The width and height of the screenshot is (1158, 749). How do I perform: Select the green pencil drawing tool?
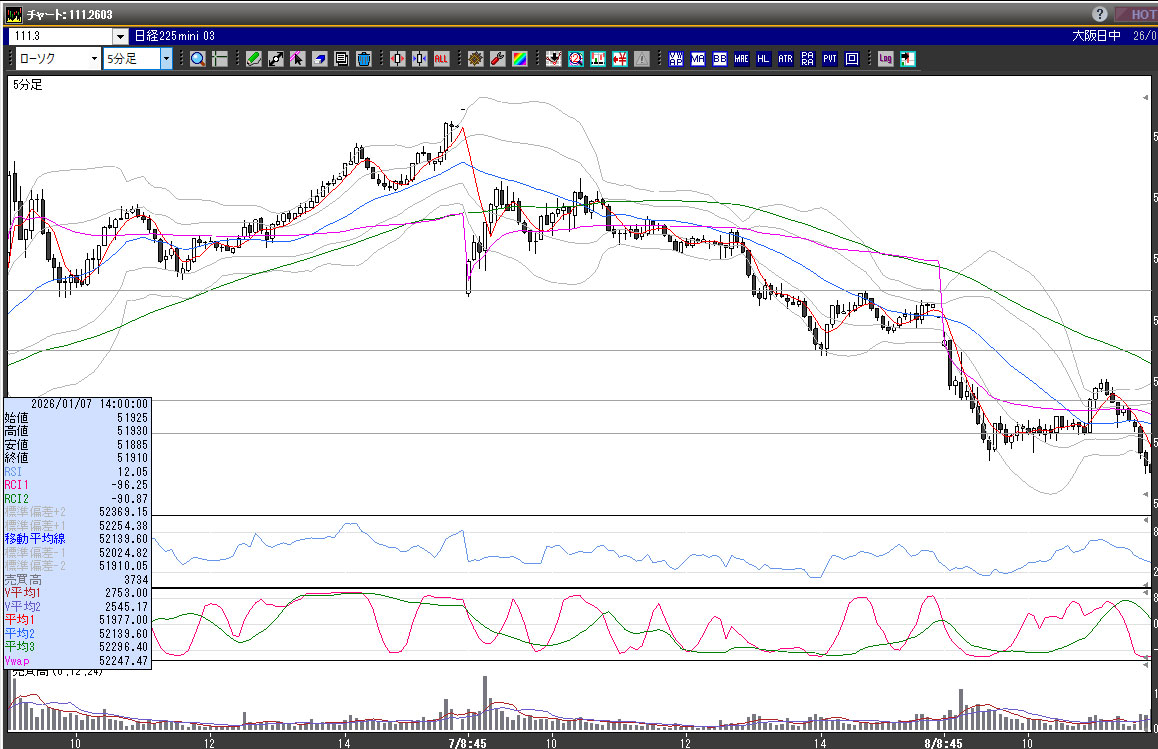tap(254, 59)
